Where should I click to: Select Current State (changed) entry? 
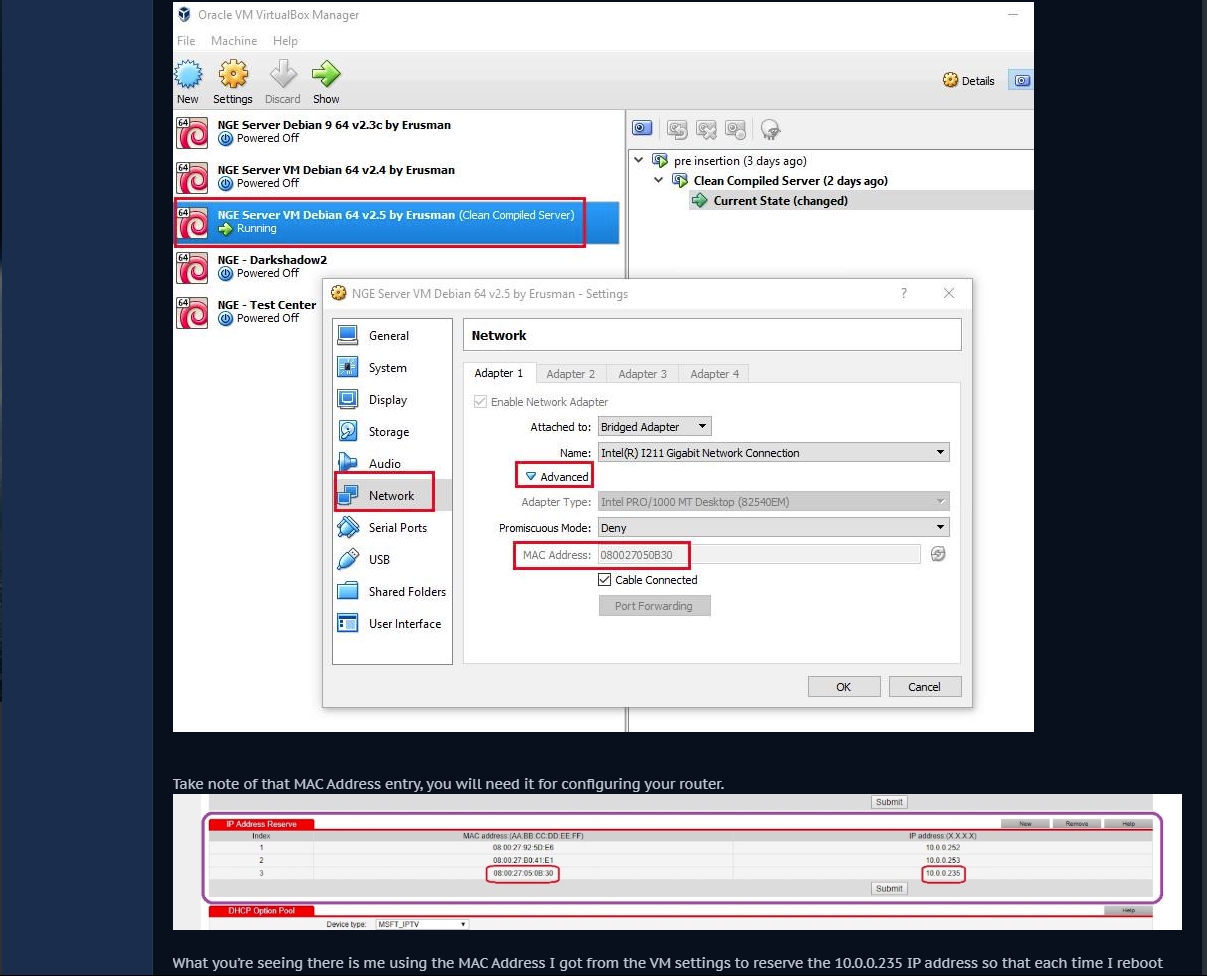click(780, 200)
